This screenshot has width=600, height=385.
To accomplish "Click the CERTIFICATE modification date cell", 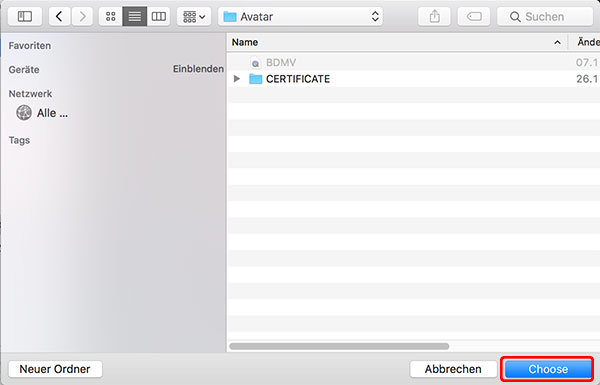I will point(587,79).
